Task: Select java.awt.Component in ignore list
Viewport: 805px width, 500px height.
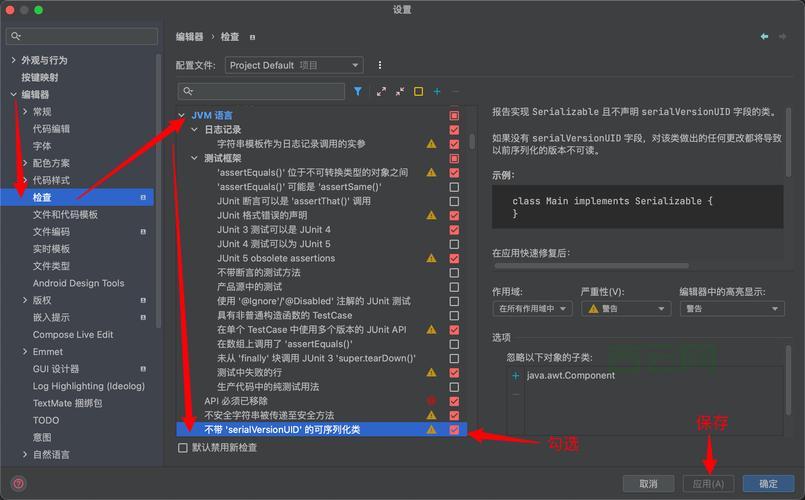Action: [x=570, y=376]
